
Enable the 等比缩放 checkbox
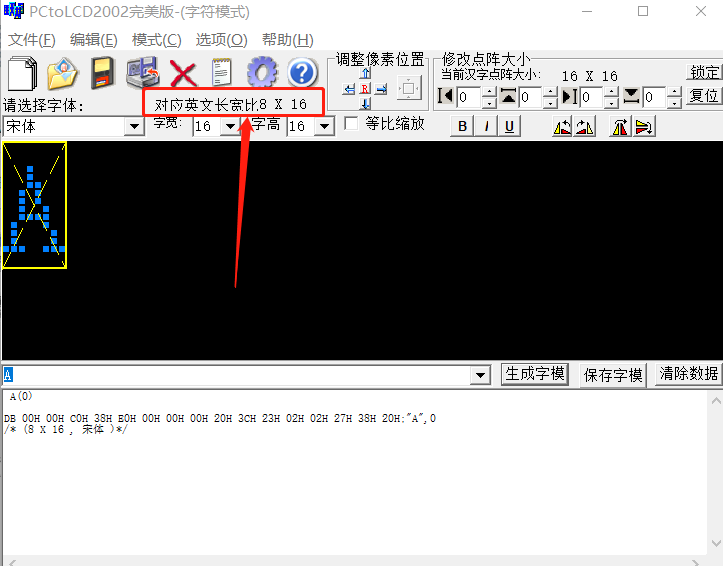(x=351, y=124)
